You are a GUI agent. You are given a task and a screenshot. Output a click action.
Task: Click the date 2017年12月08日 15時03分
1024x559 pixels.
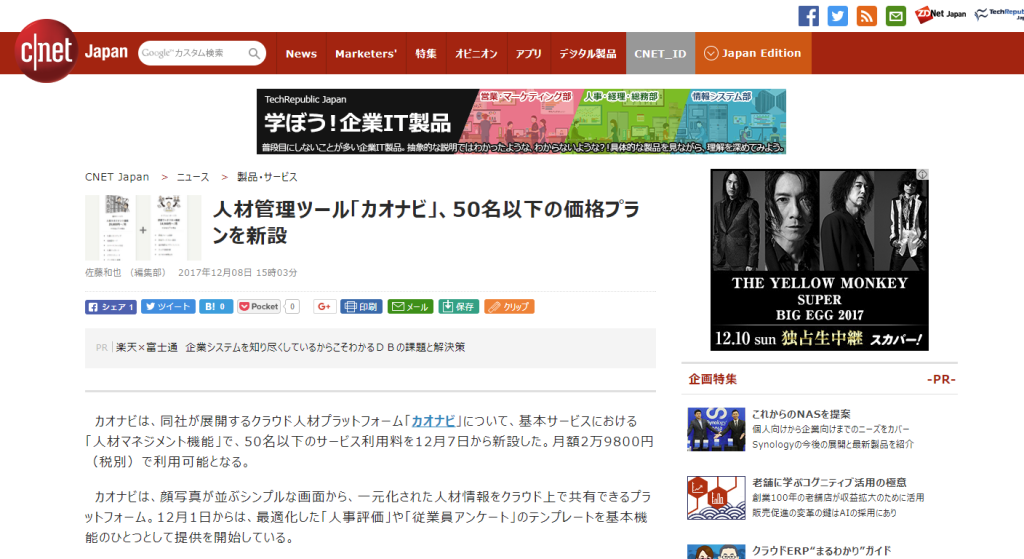point(238,273)
